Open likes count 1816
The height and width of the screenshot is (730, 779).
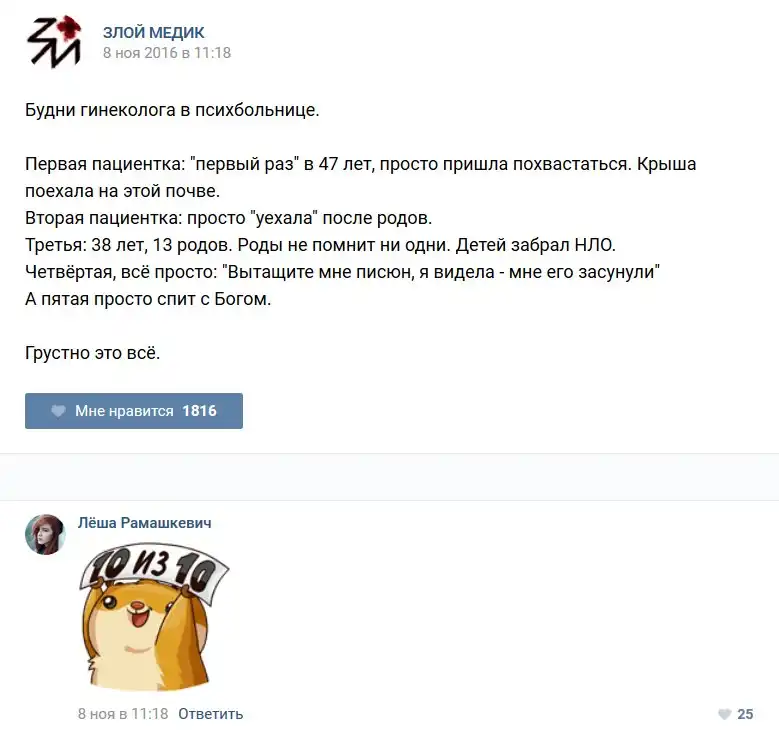[199, 411]
